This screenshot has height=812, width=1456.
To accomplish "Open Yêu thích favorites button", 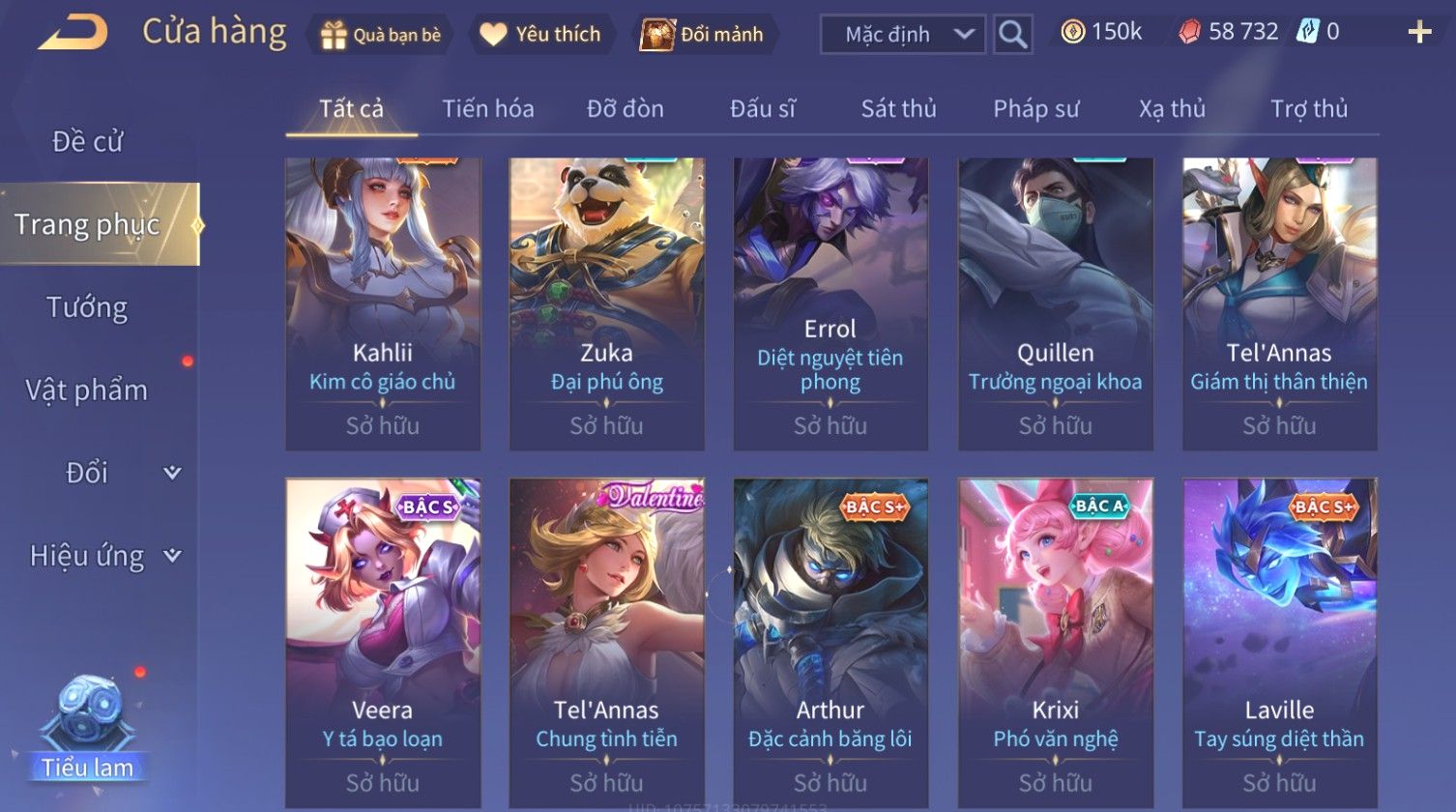I will click(x=540, y=35).
